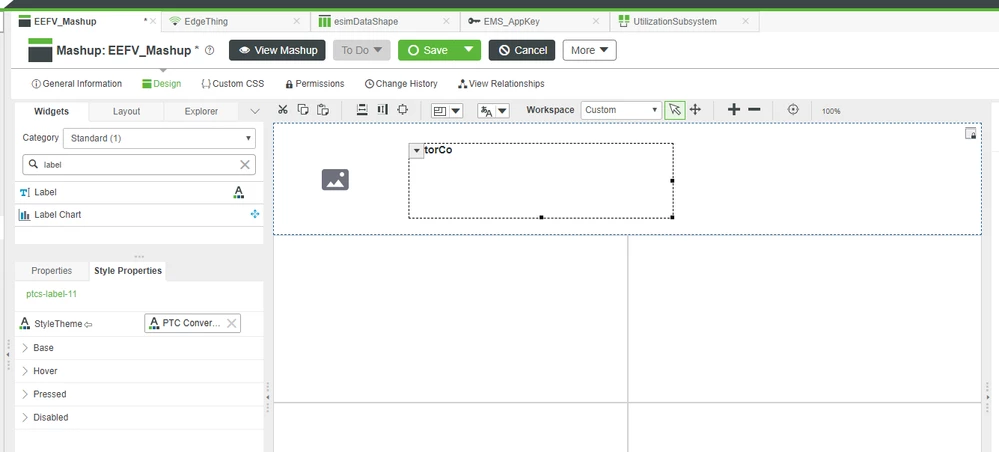The width and height of the screenshot is (999, 452).
Task: Open the More menu button
Action: pos(589,50)
